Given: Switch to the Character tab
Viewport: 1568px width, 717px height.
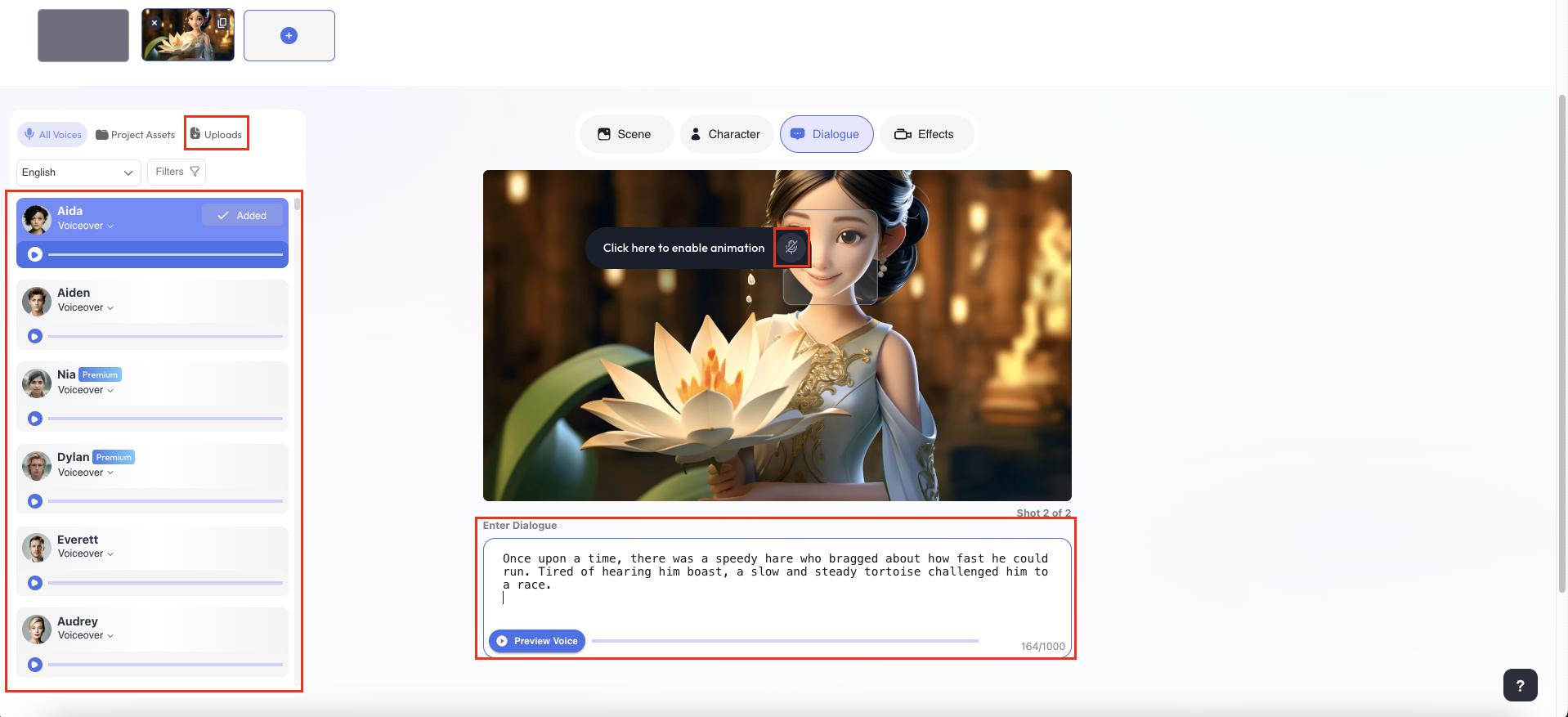Looking at the screenshot, I should coord(726,134).
